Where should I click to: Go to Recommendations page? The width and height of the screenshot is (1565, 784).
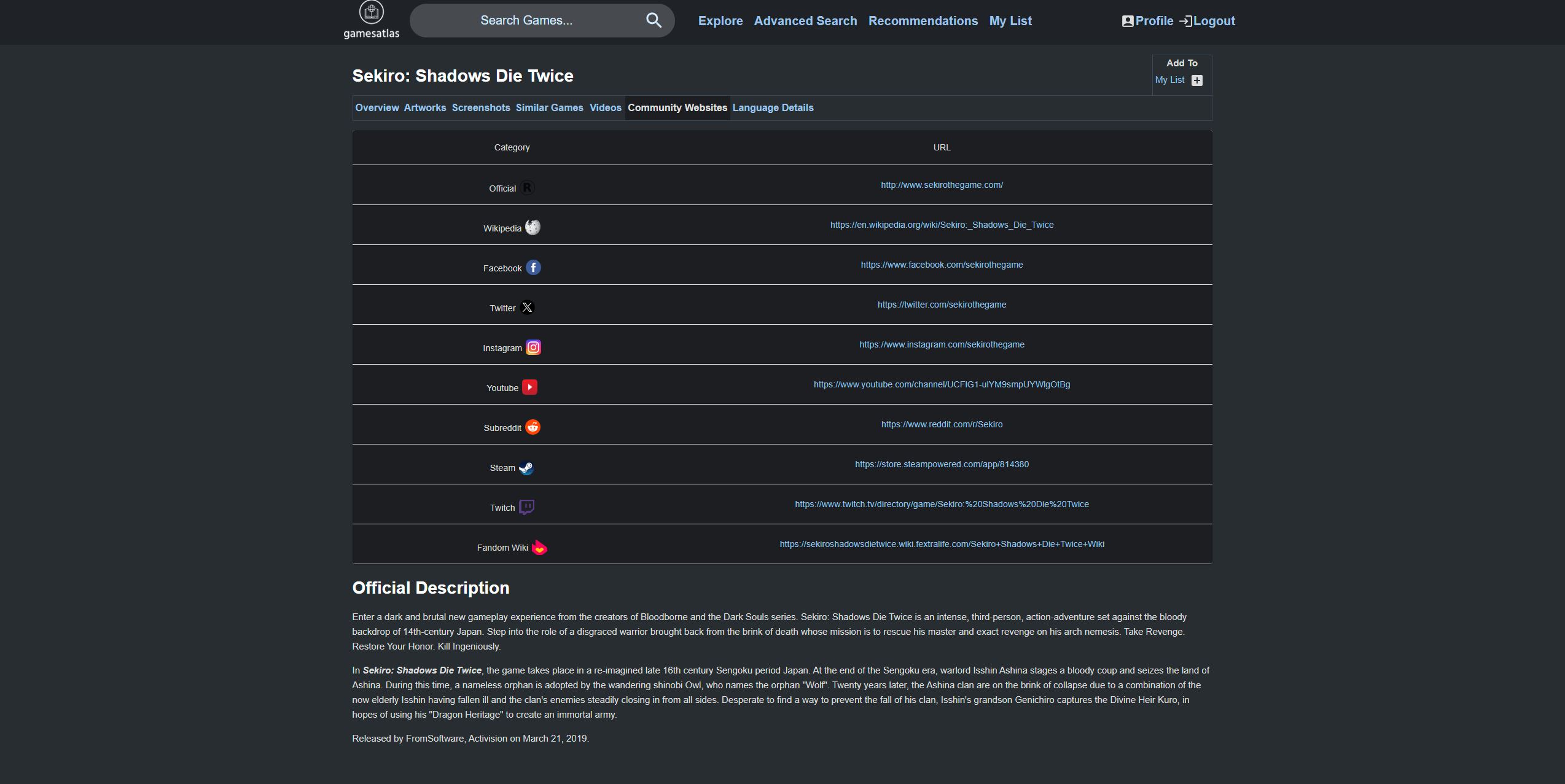click(923, 21)
